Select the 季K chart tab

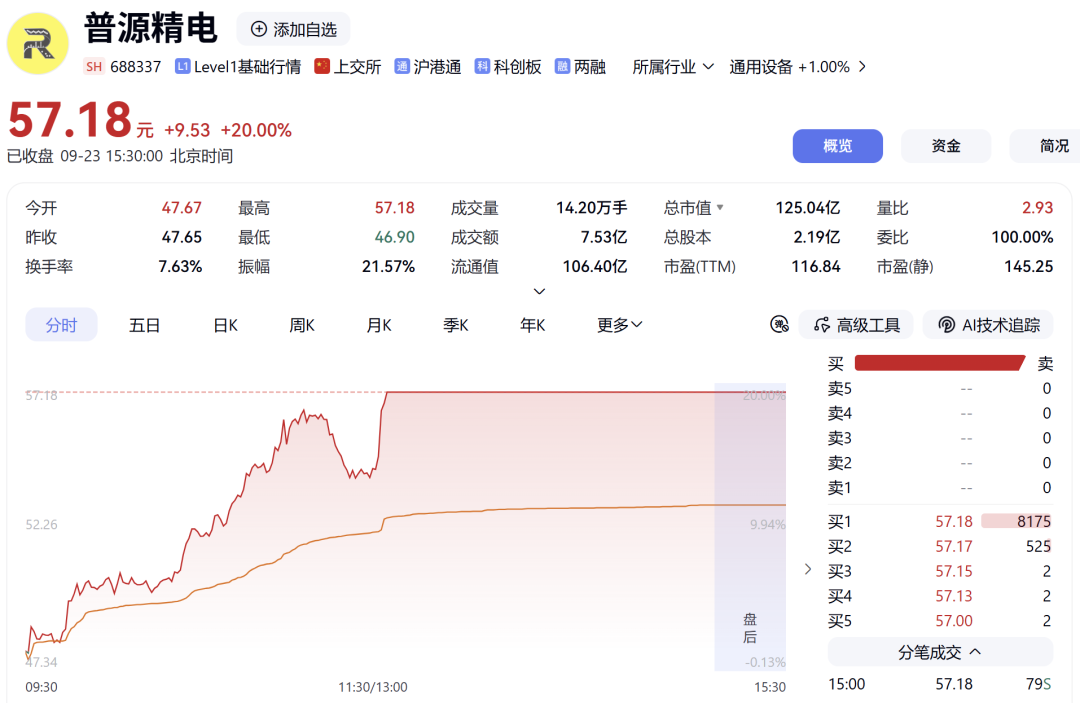[x=455, y=325]
